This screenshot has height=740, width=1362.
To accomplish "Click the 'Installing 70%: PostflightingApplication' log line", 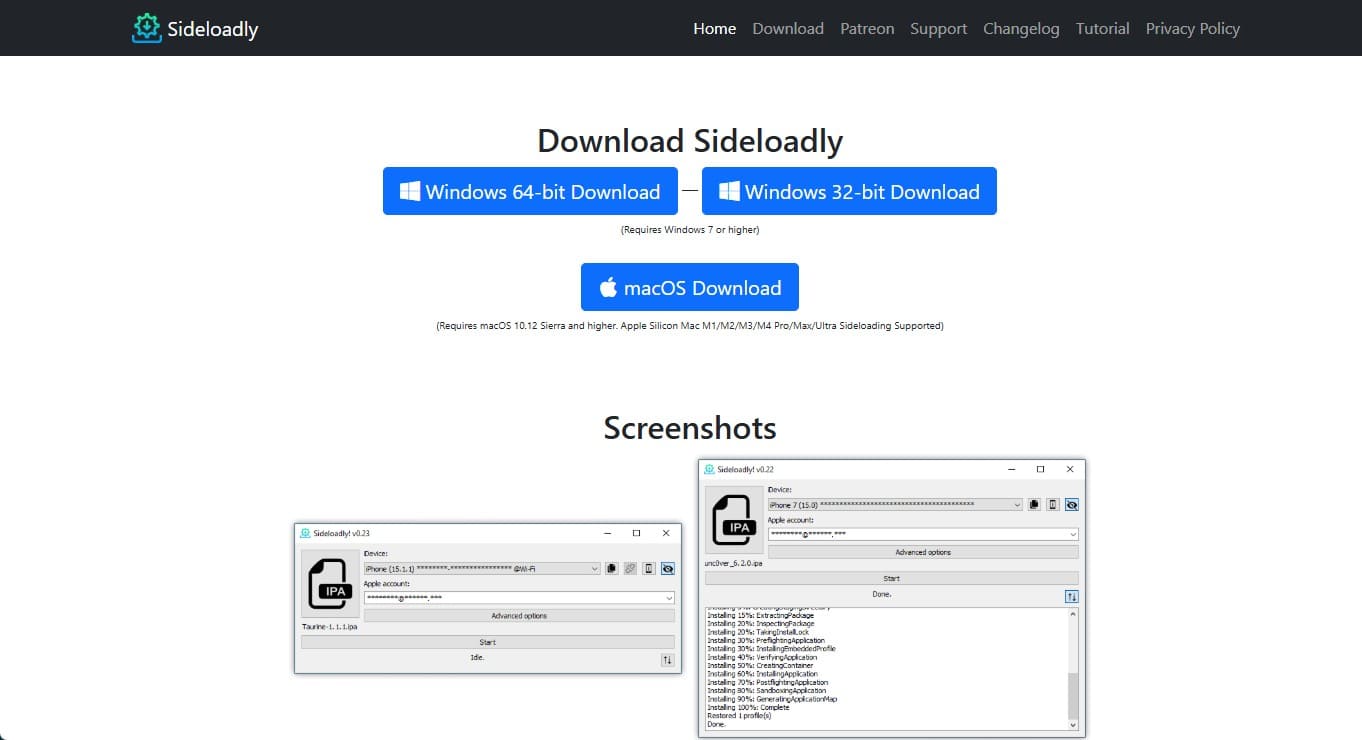I will point(767,682).
